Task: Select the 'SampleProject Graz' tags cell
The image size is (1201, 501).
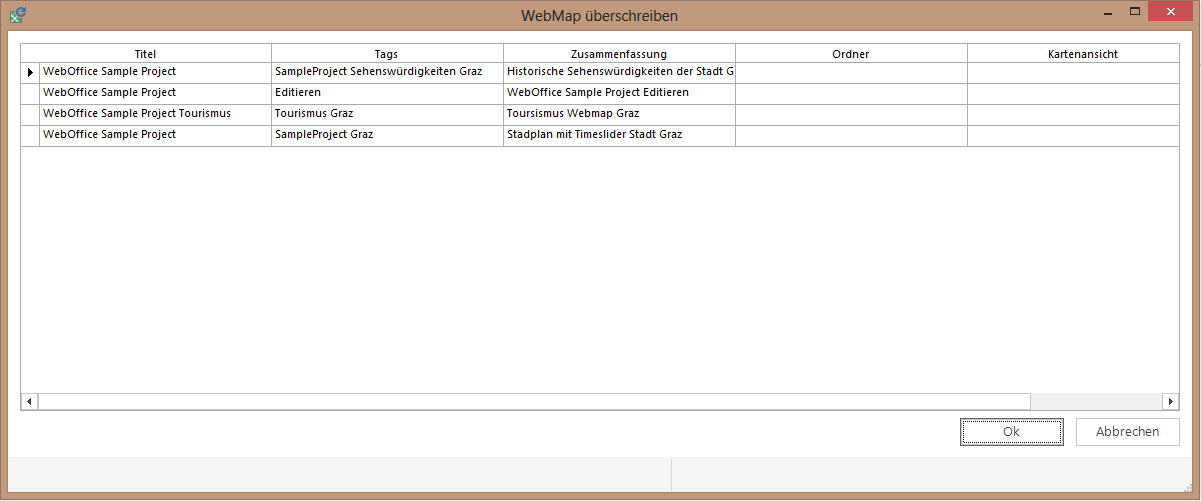Action: point(387,136)
